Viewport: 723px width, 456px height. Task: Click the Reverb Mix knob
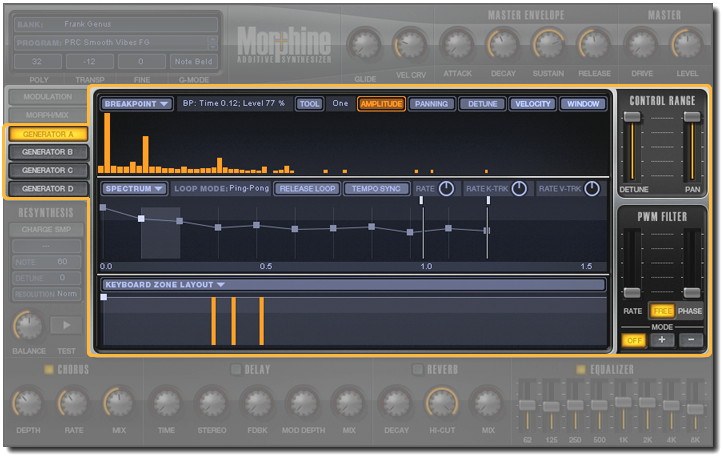[x=487, y=403]
